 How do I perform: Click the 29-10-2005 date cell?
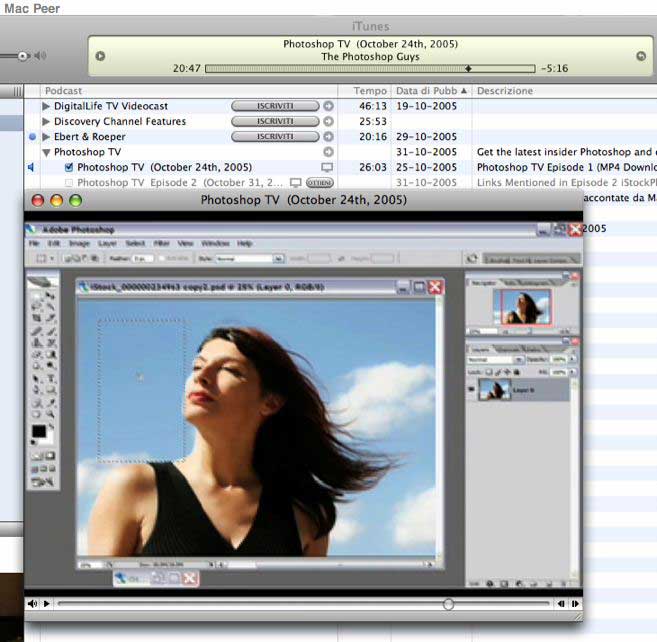pos(427,137)
